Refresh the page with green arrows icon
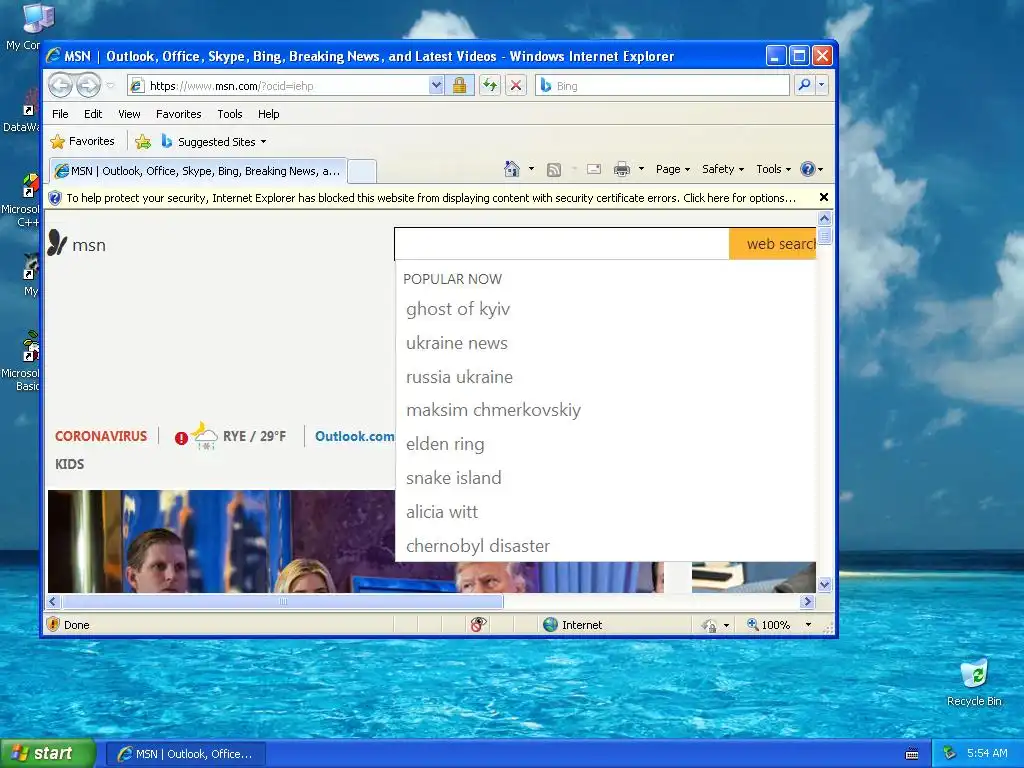The width and height of the screenshot is (1024, 768). coord(490,86)
